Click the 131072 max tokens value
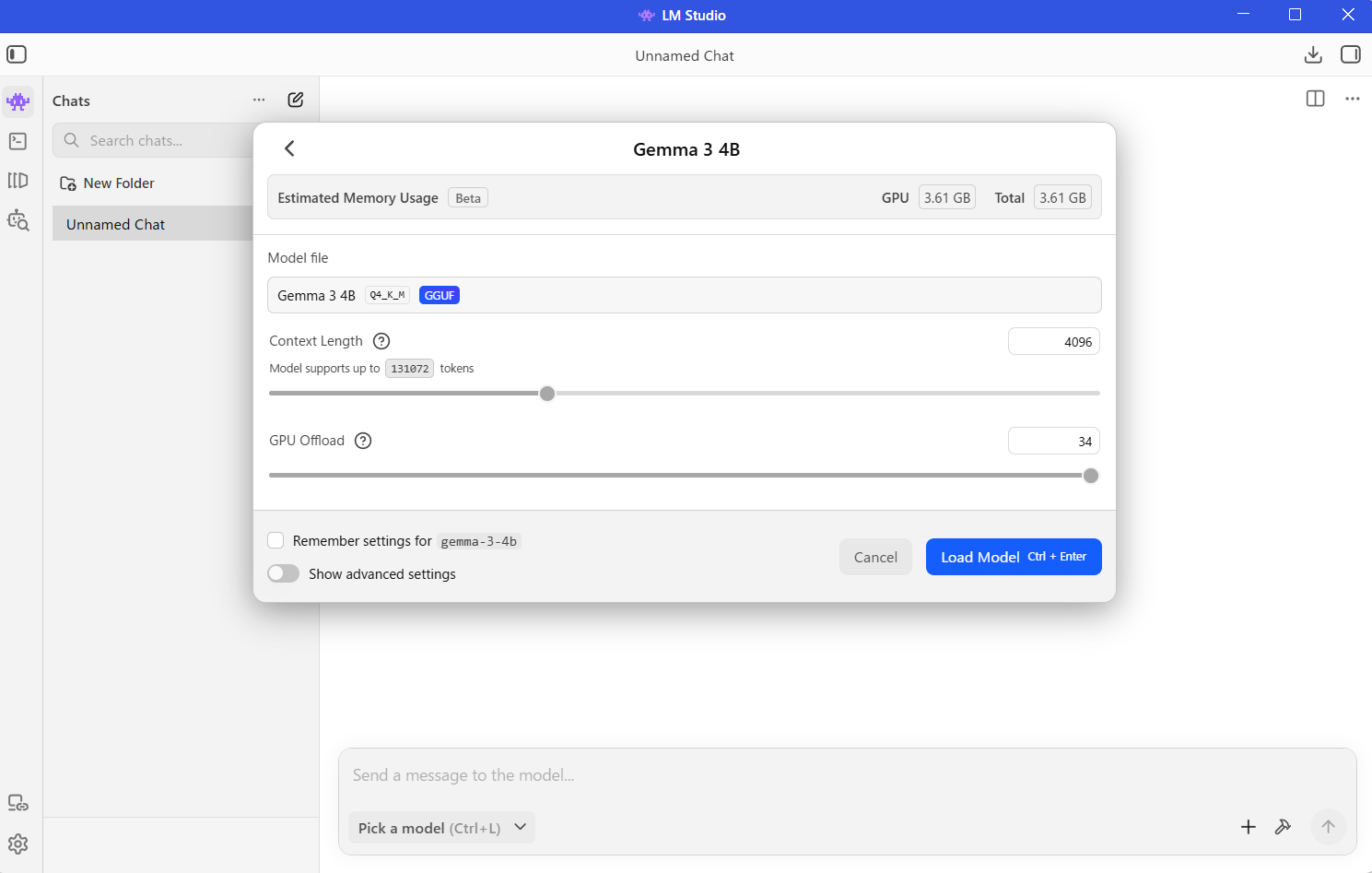Viewport: 1372px width, 873px height. (x=410, y=369)
